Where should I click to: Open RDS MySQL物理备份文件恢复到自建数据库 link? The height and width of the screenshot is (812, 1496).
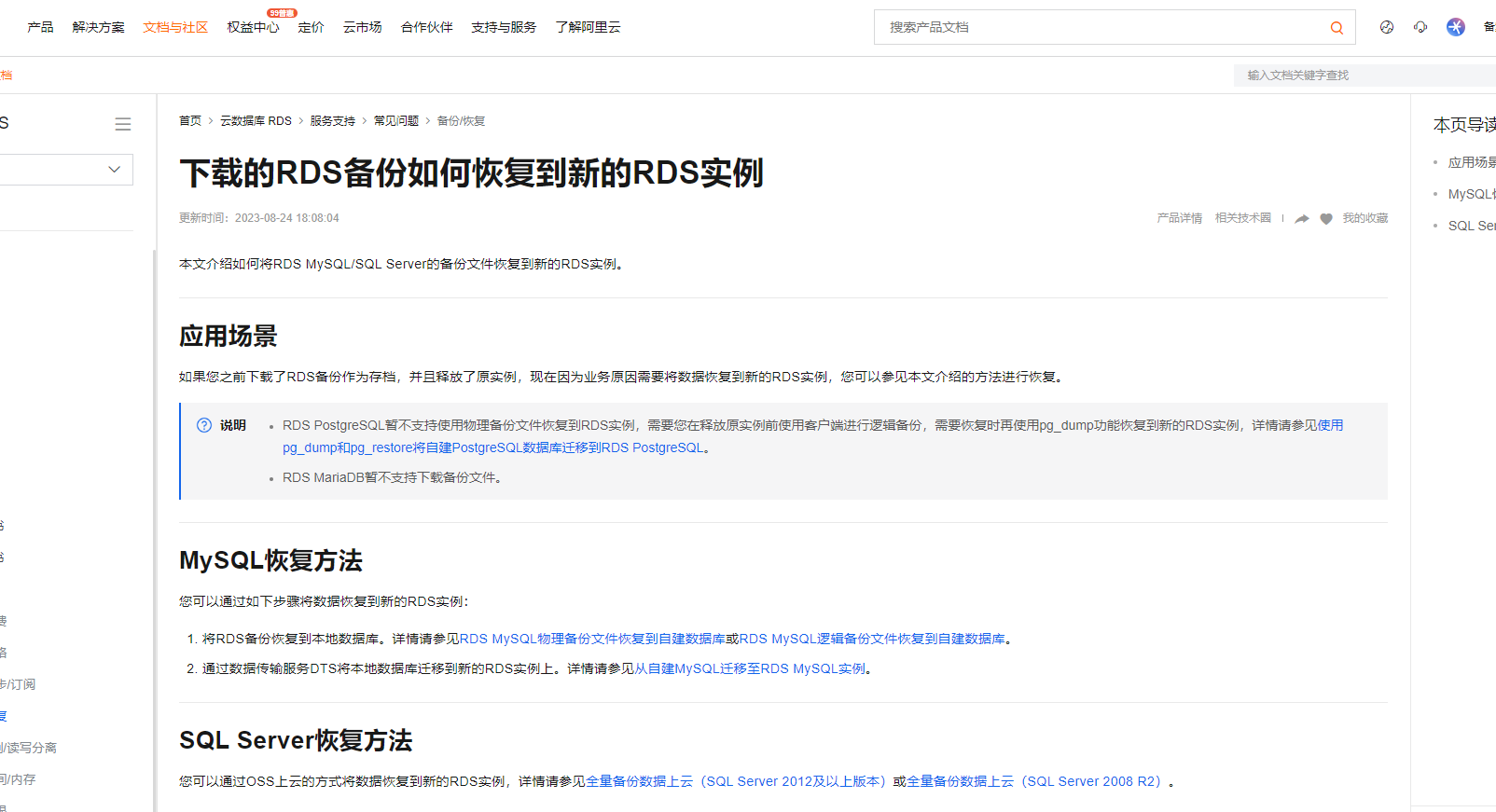tap(592, 639)
